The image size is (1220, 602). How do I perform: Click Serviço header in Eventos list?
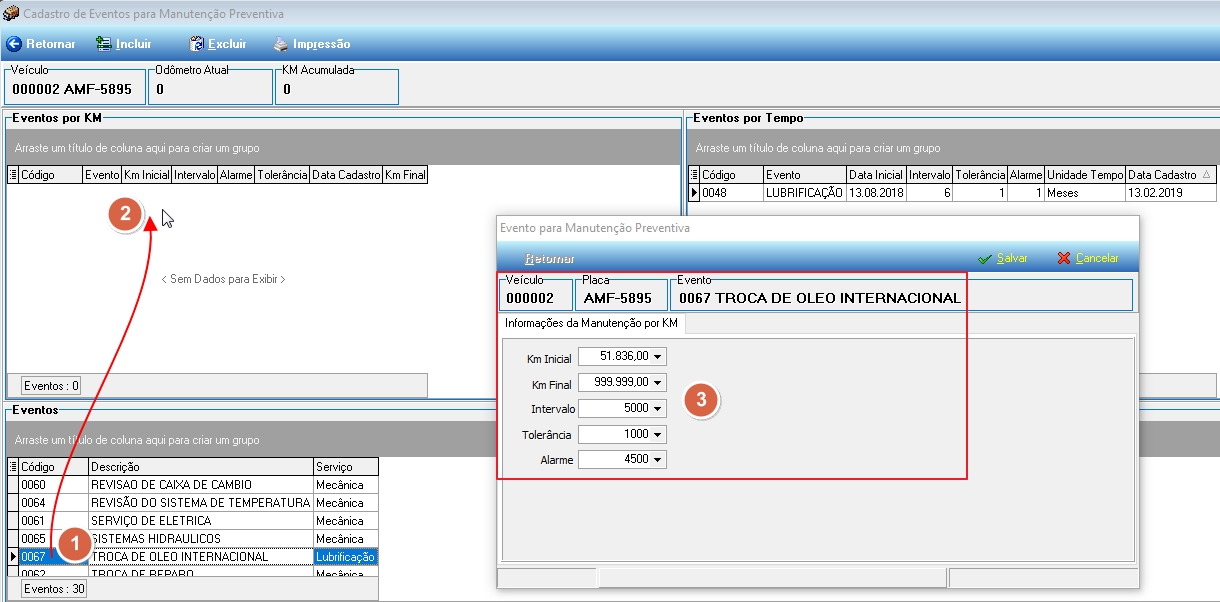pyautogui.click(x=346, y=467)
